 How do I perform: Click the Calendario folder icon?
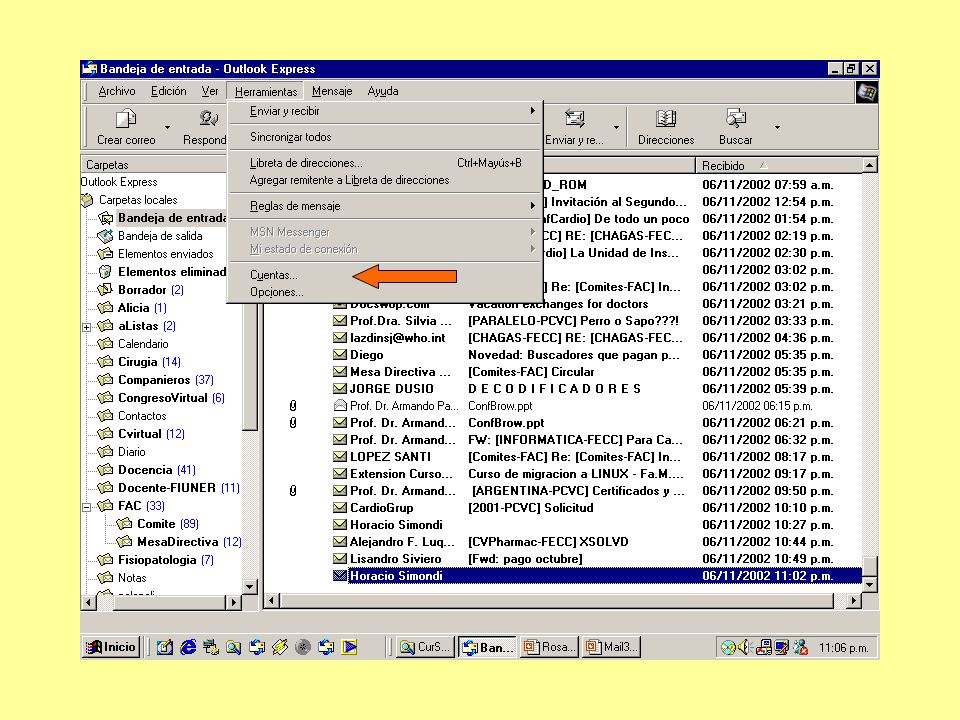105,343
